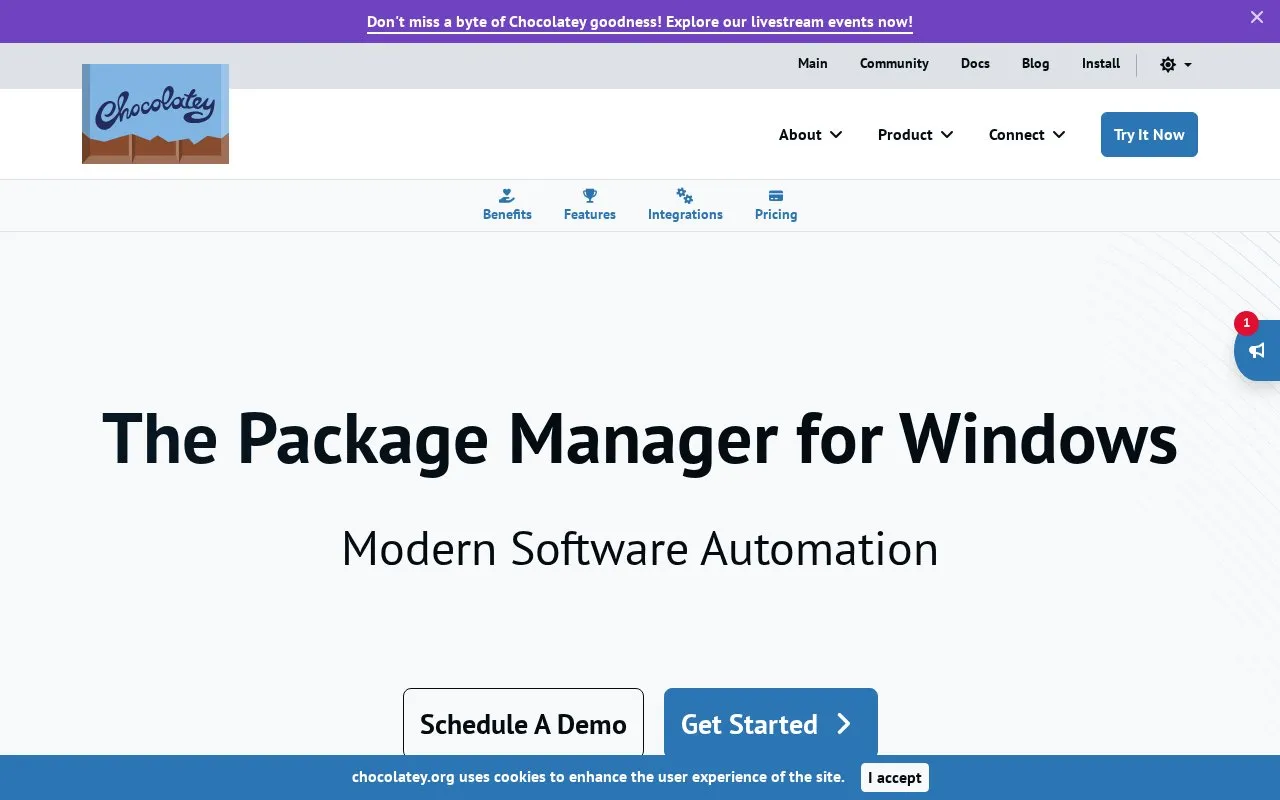Click the heading 'The Package Manager for Windows'
The image size is (1280, 800).
[640, 439]
